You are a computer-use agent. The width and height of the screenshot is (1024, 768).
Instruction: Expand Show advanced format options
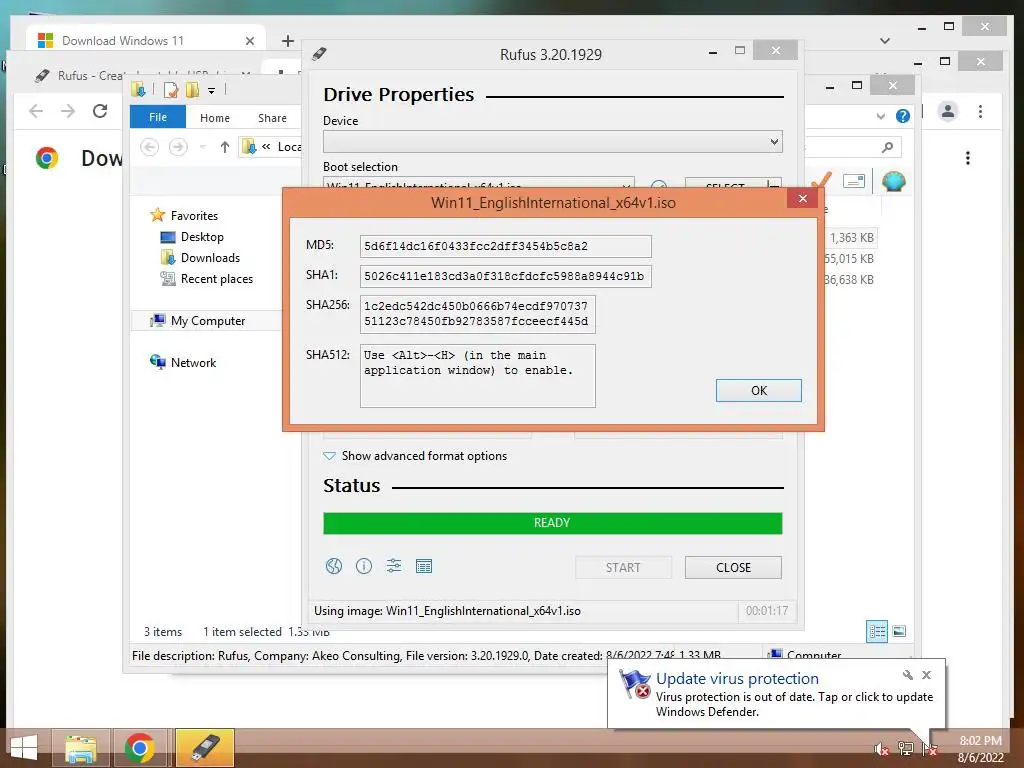[x=415, y=456]
